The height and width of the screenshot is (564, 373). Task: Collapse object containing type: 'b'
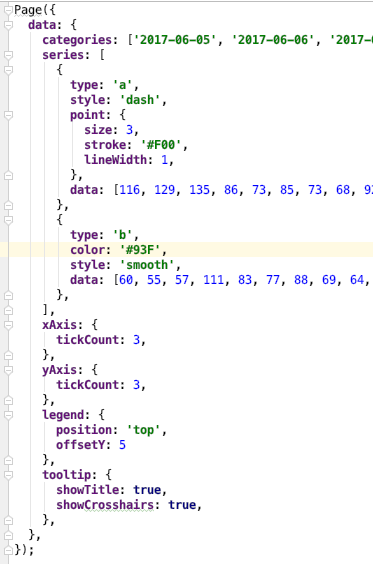coord(8,220)
